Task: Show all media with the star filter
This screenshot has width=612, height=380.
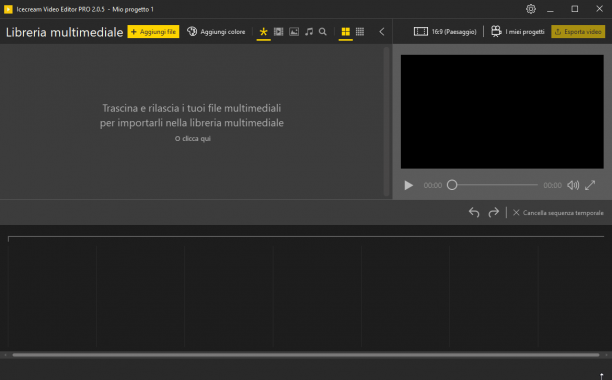Action: coord(263,32)
